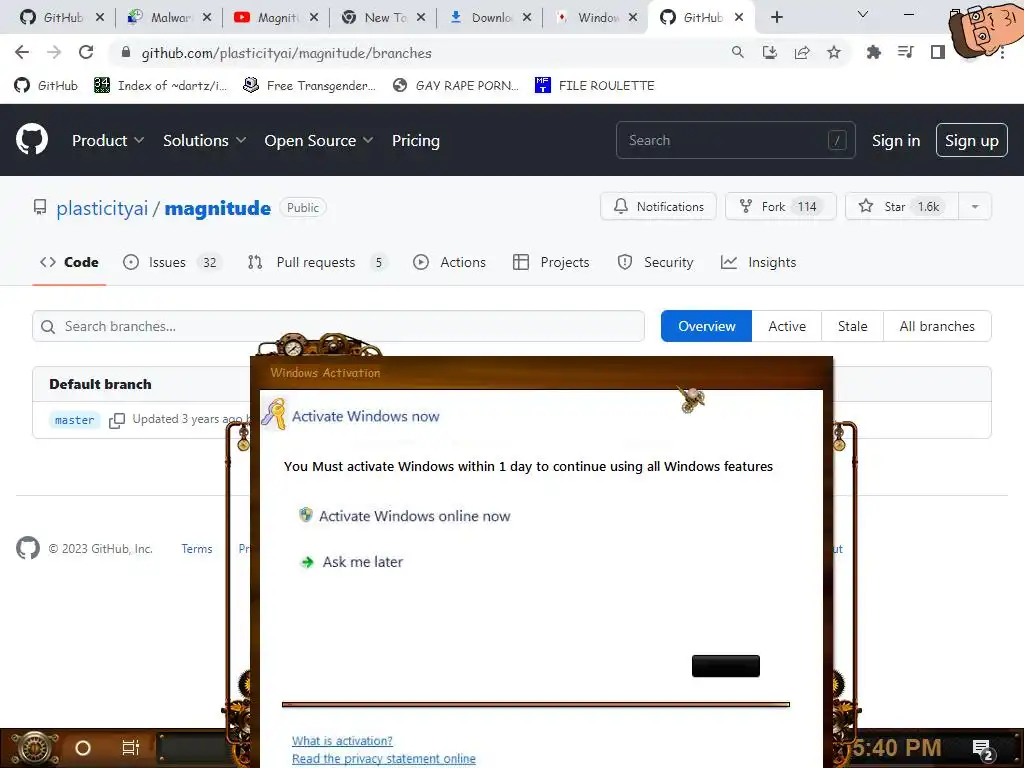1024x768 pixels.
Task: Open the media control icon in toolbar
Action: pos(906,53)
